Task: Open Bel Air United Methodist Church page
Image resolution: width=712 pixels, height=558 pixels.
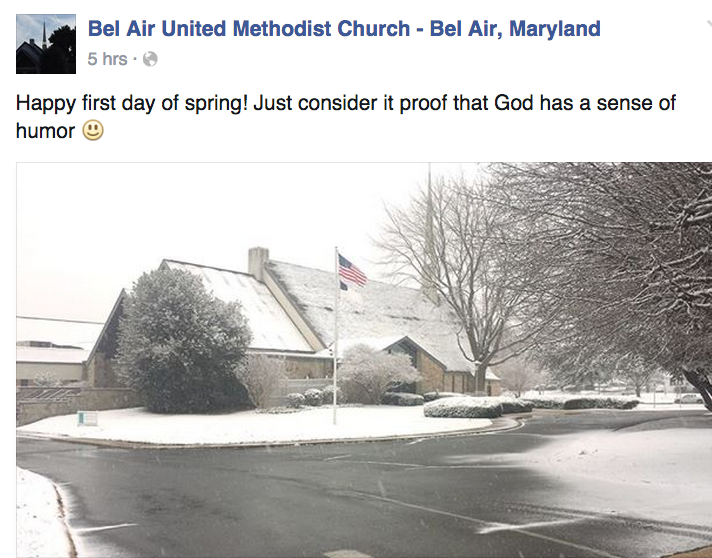Action: [248, 28]
